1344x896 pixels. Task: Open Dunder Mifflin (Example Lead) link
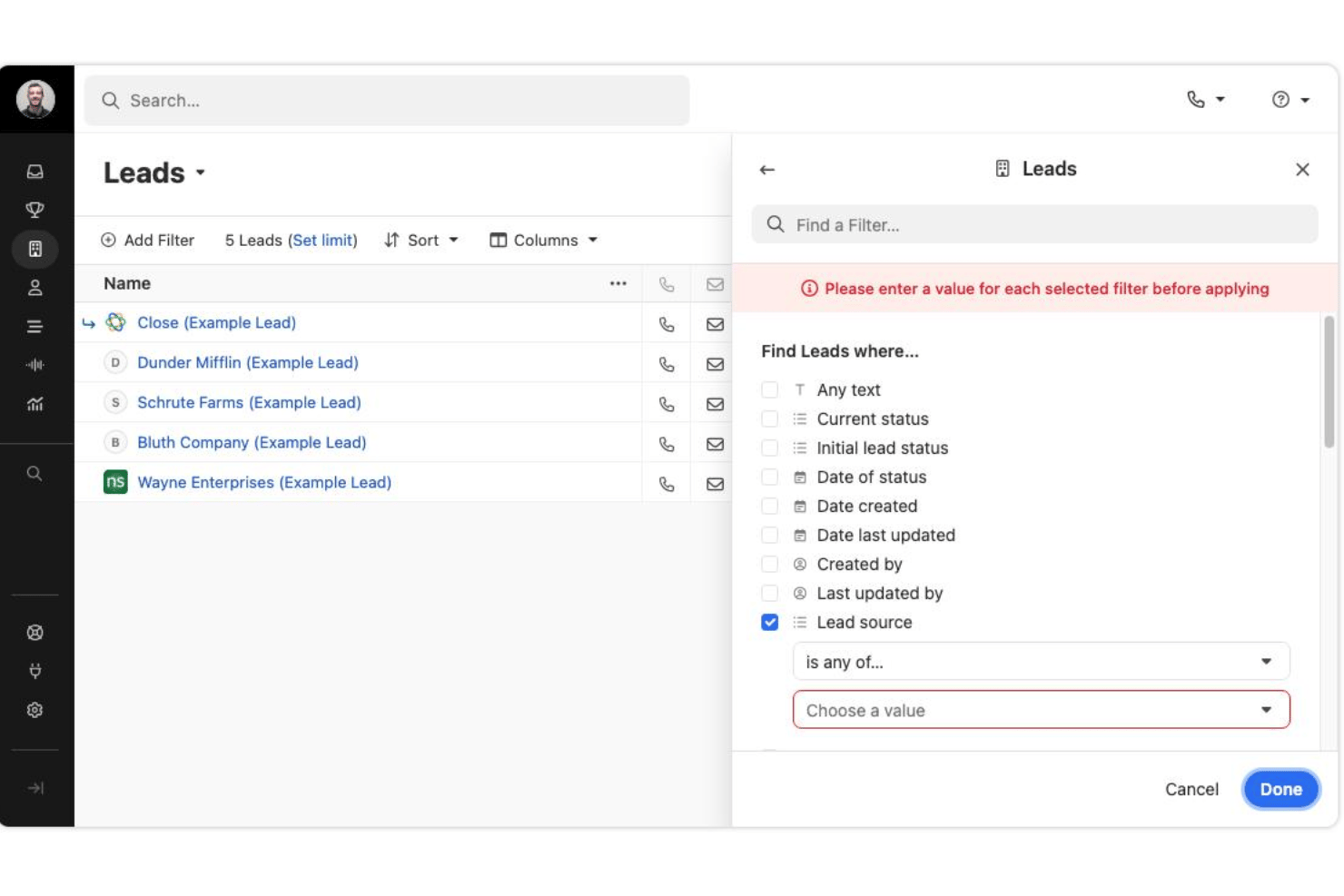pyautogui.click(x=248, y=362)
